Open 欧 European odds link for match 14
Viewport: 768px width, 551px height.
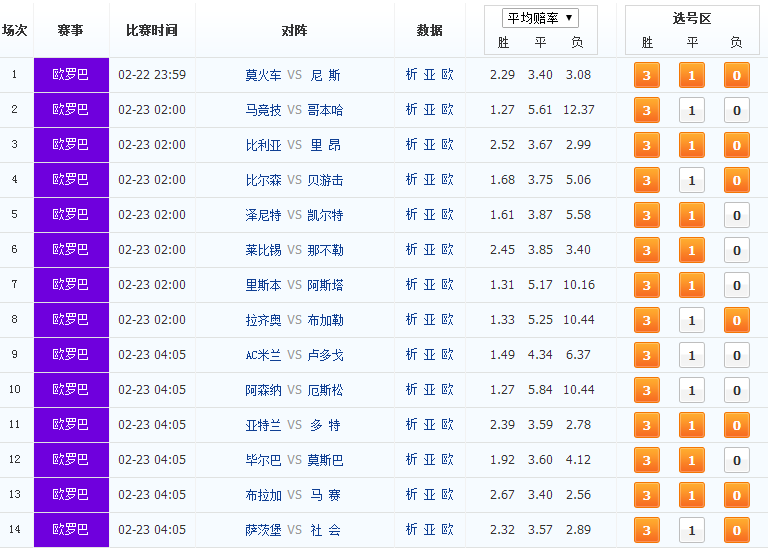pos(448,529)
